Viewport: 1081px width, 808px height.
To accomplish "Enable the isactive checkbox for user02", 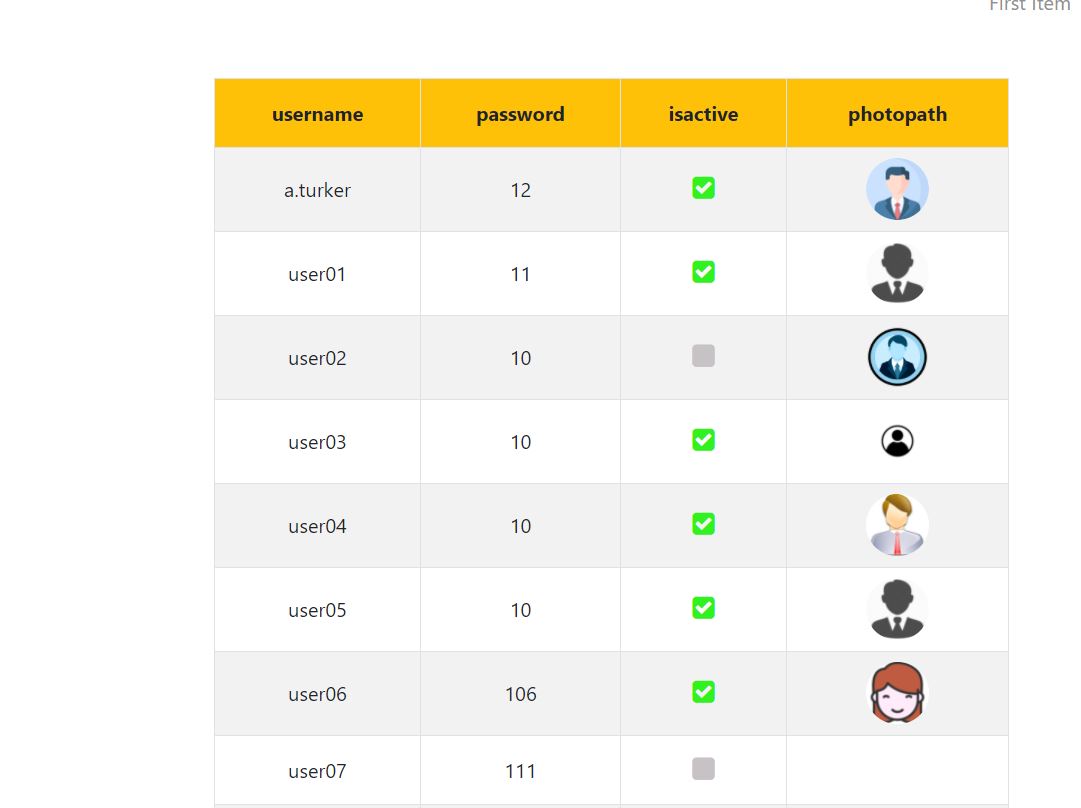I will click(703, 356).
